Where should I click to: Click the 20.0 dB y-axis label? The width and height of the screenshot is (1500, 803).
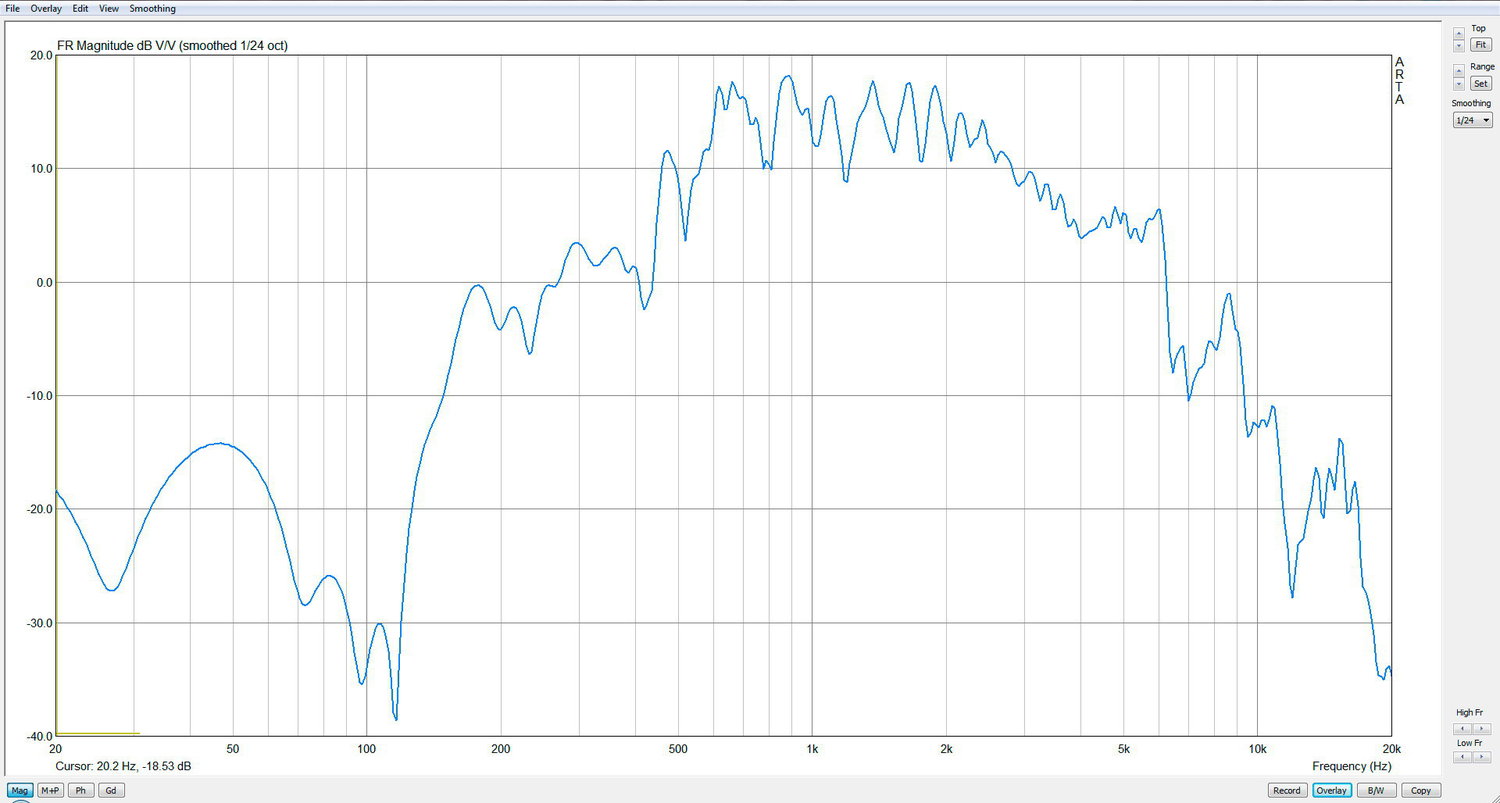point(41,56)
